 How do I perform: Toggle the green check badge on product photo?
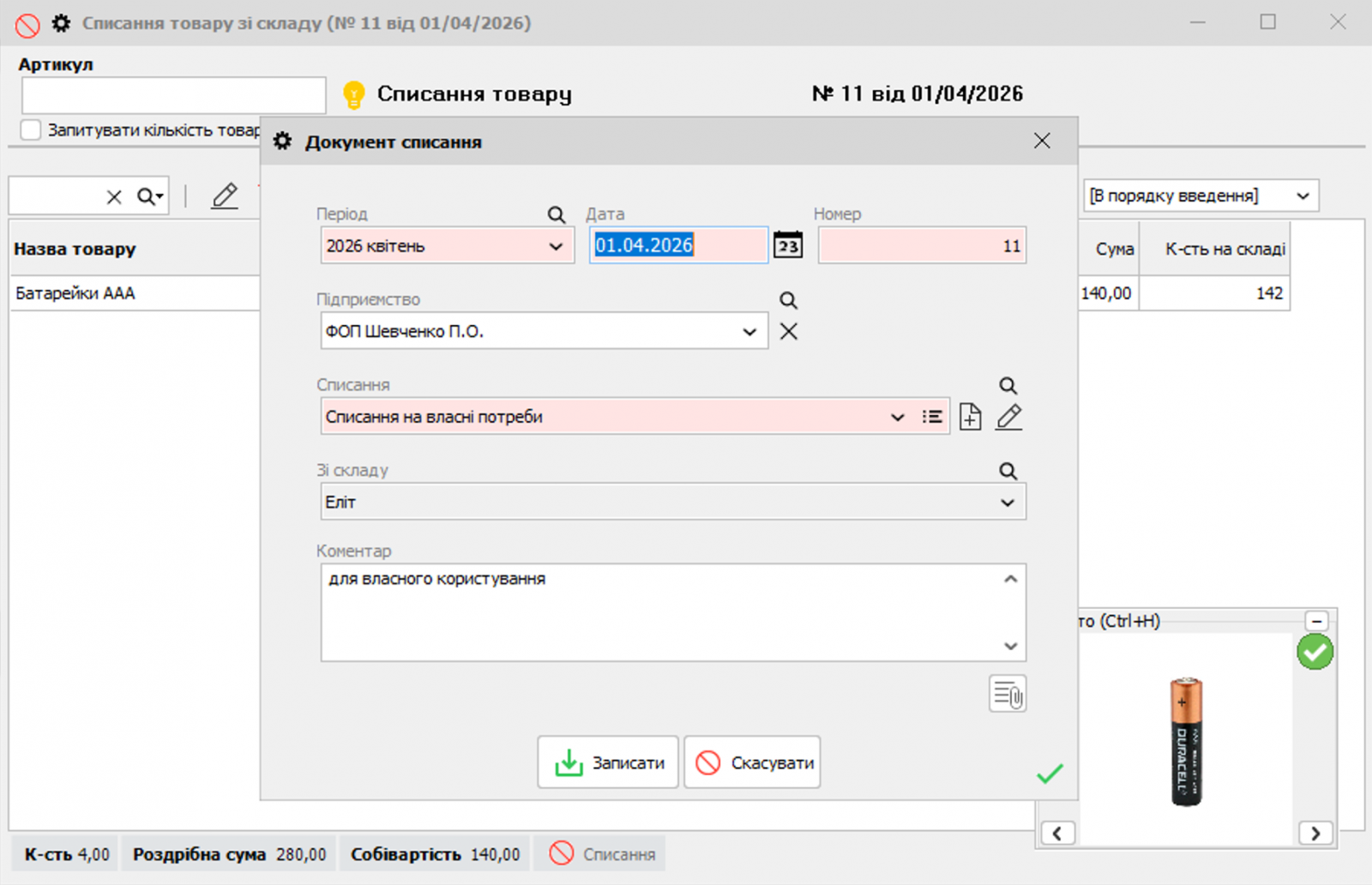click(1315, 653)
